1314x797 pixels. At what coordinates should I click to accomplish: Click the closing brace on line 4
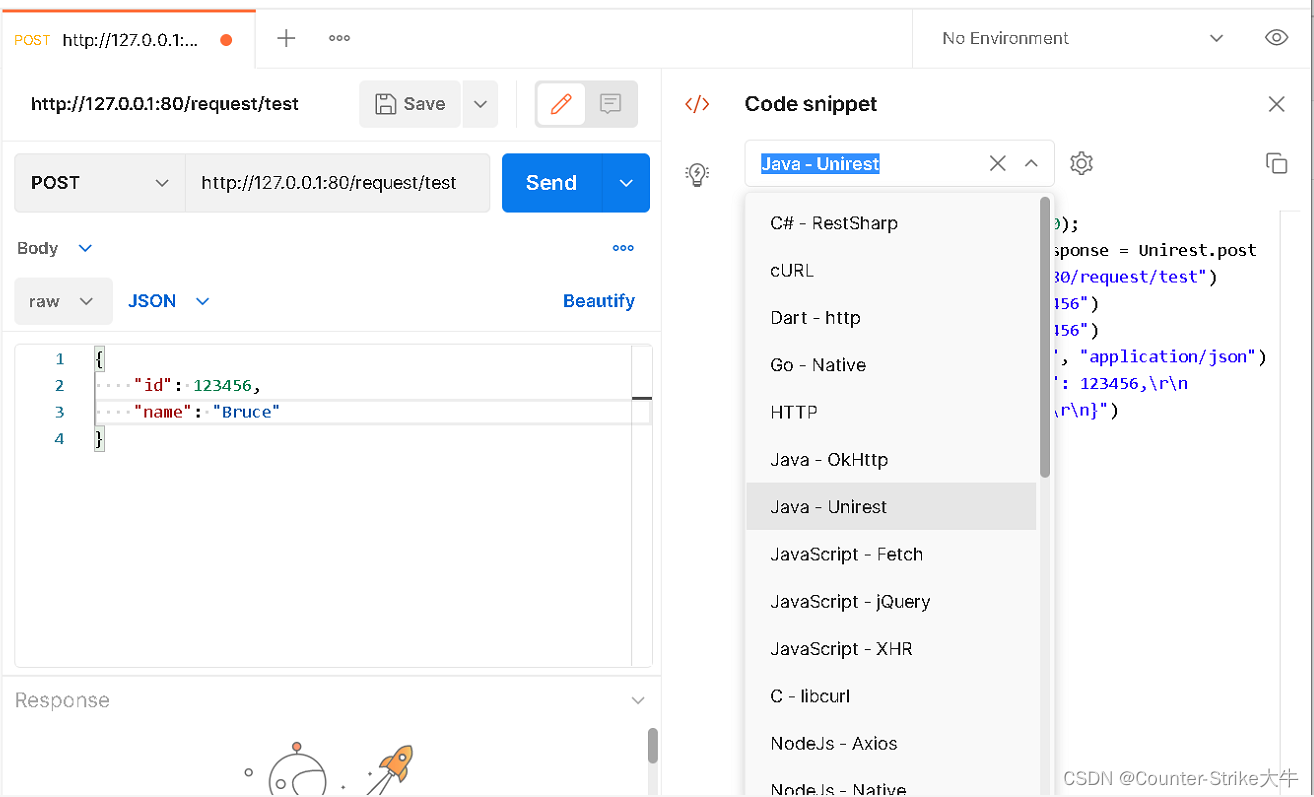pyautogui.click(x=99, y=439)
